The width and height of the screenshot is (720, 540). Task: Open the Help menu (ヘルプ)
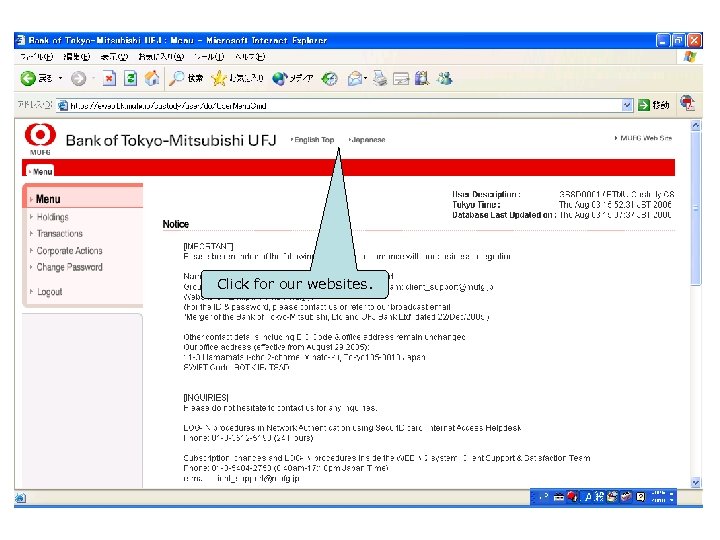(x=250, y=57)
